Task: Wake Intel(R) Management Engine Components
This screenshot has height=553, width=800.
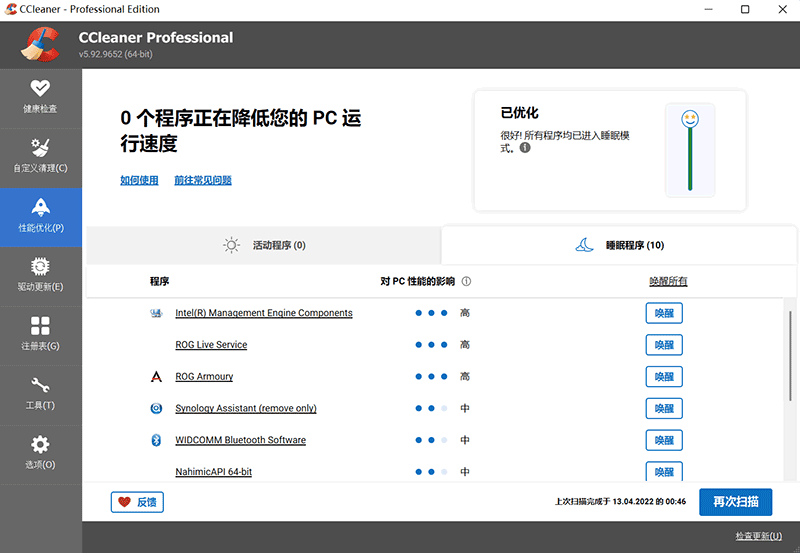Action: click(x=664, y=313)
